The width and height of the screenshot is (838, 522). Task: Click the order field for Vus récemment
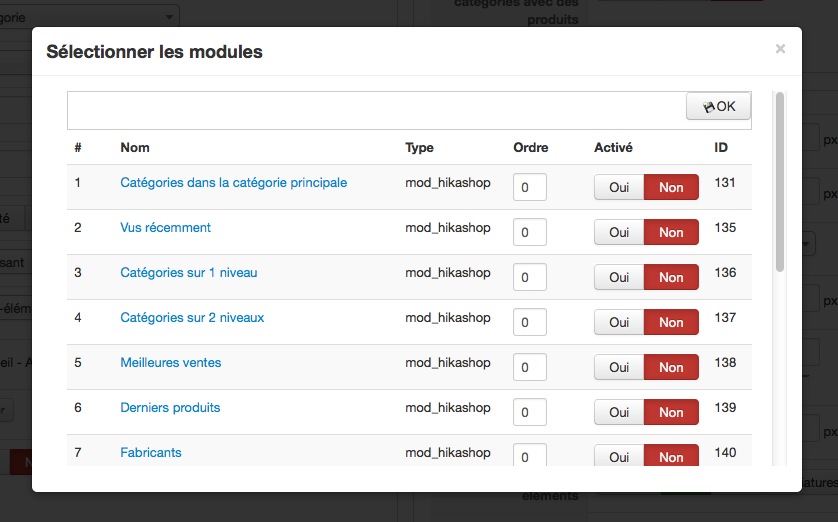click(x=530, y=232)
